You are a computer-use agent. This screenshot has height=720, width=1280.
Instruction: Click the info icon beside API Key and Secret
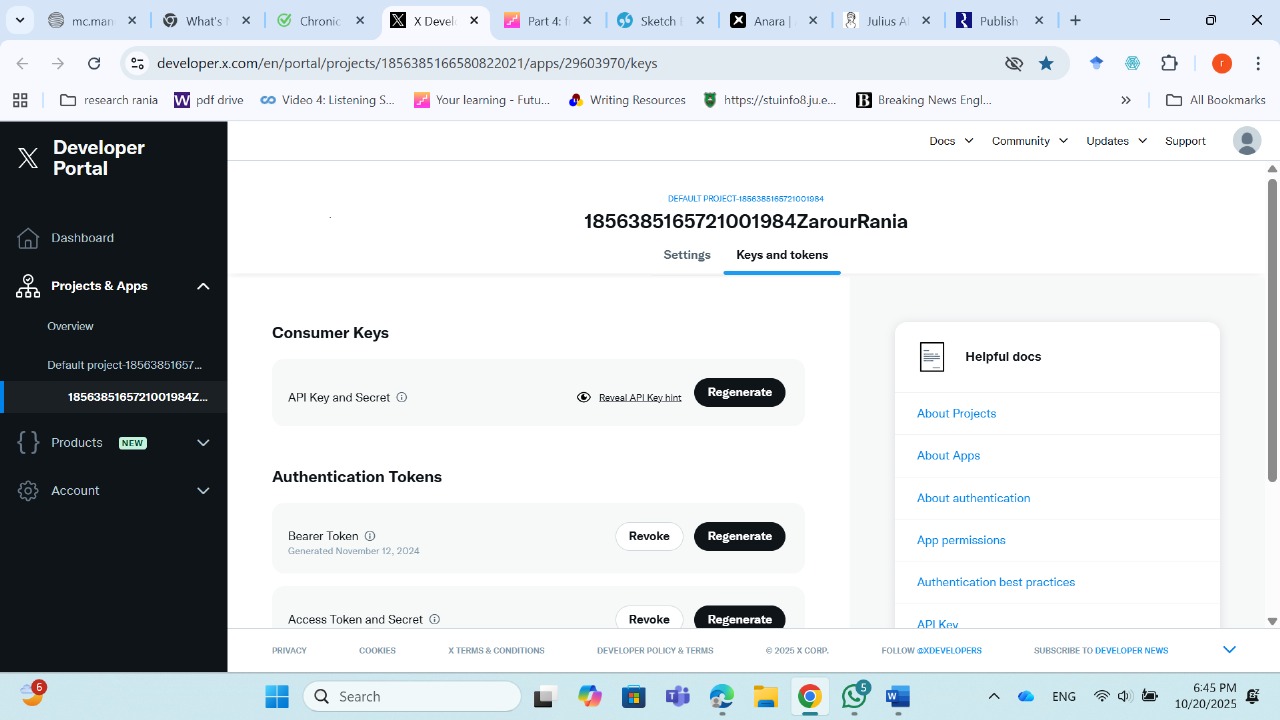coord(402,397)
